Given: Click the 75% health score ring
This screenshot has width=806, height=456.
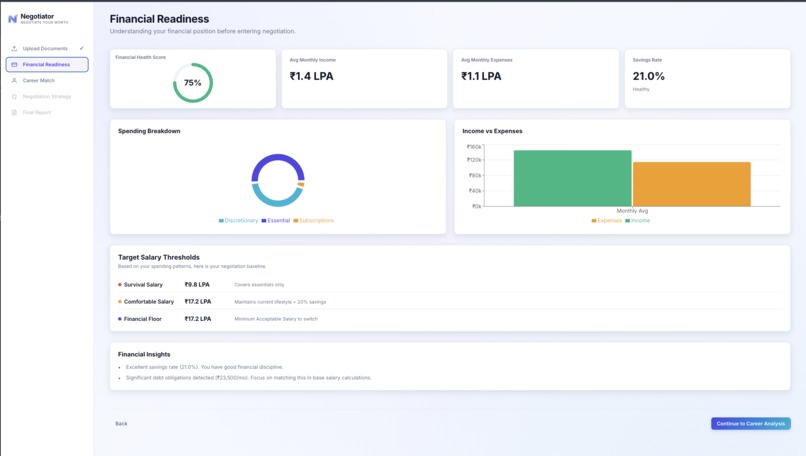Looking at the screenshot, I should 193,83.
